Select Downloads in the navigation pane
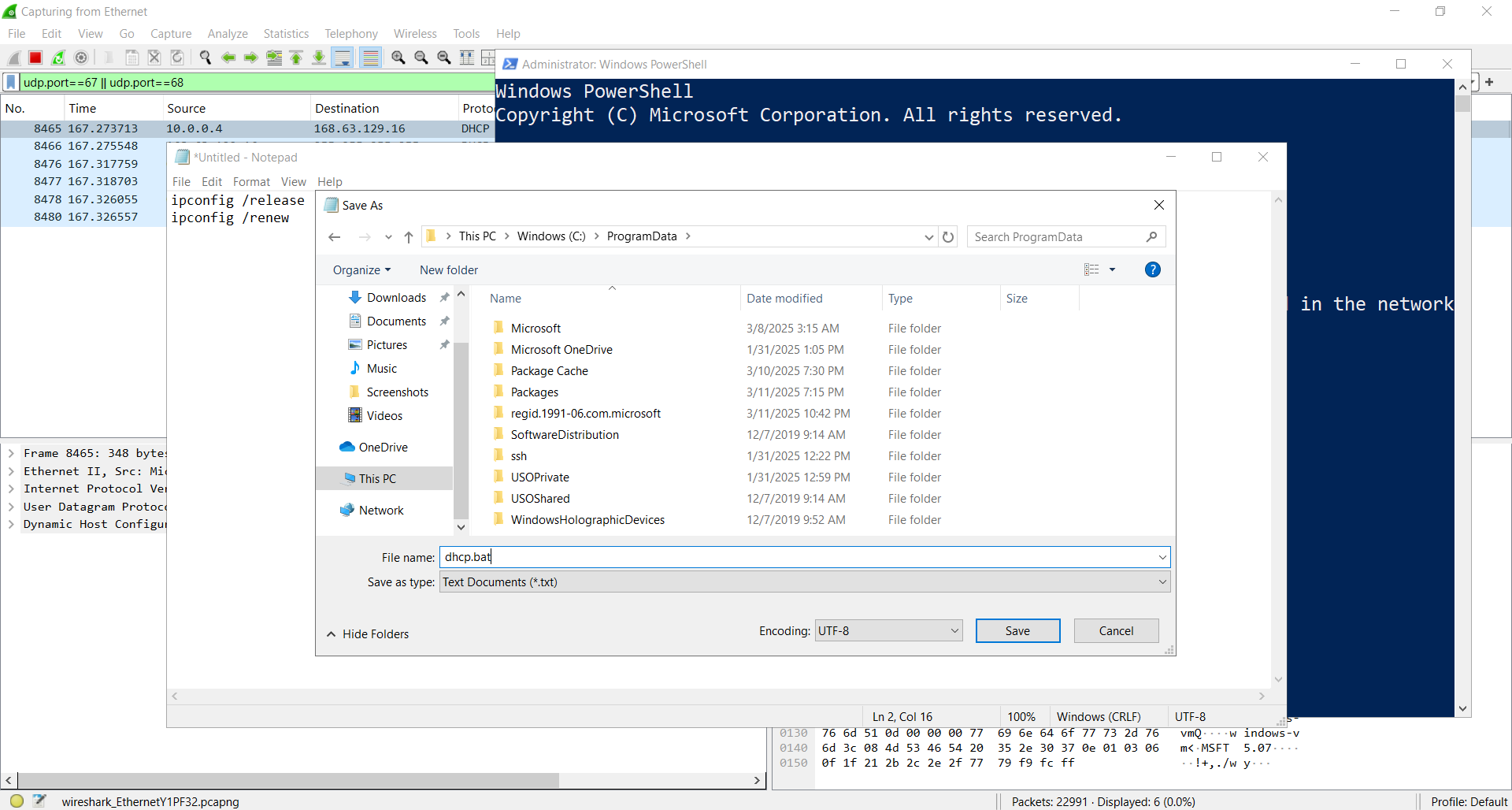Viewport: 1512px width, 810px height. click(x=396, y=298)
